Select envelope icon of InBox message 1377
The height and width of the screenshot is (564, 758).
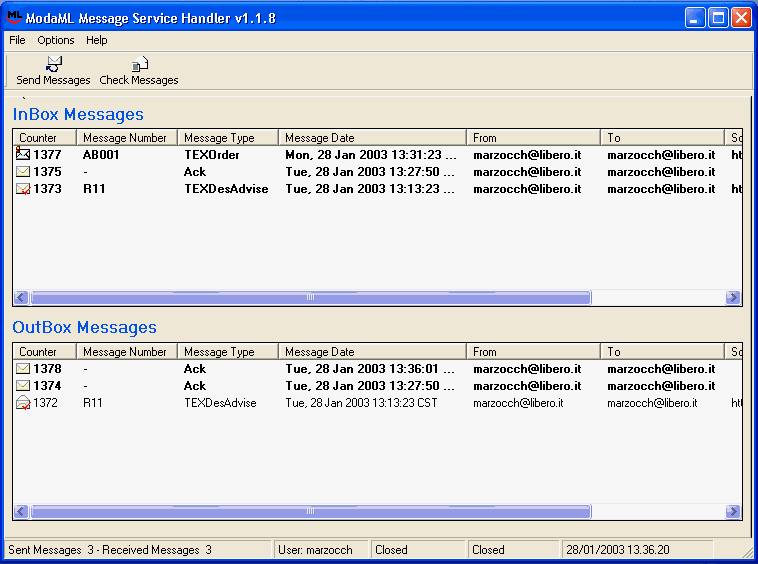(x=23, y=154)
